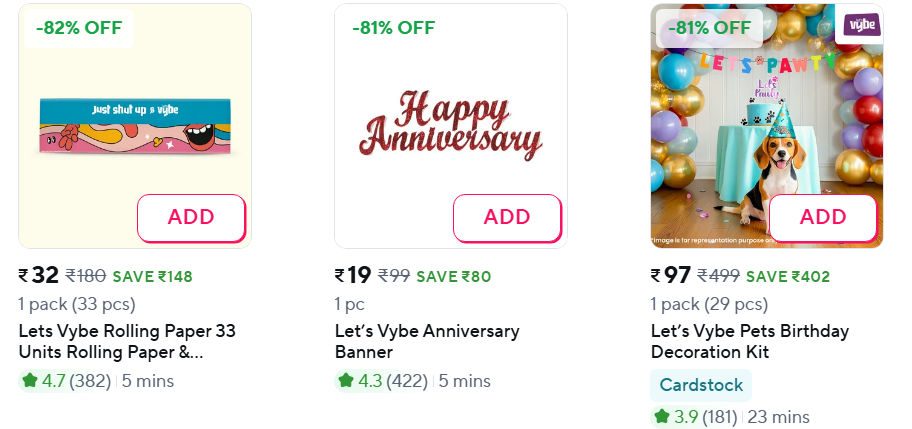The image size is (912, 429).
Task: Add Pets Birthday Decoration Kit to cart
Action: (x=823, y=217)
